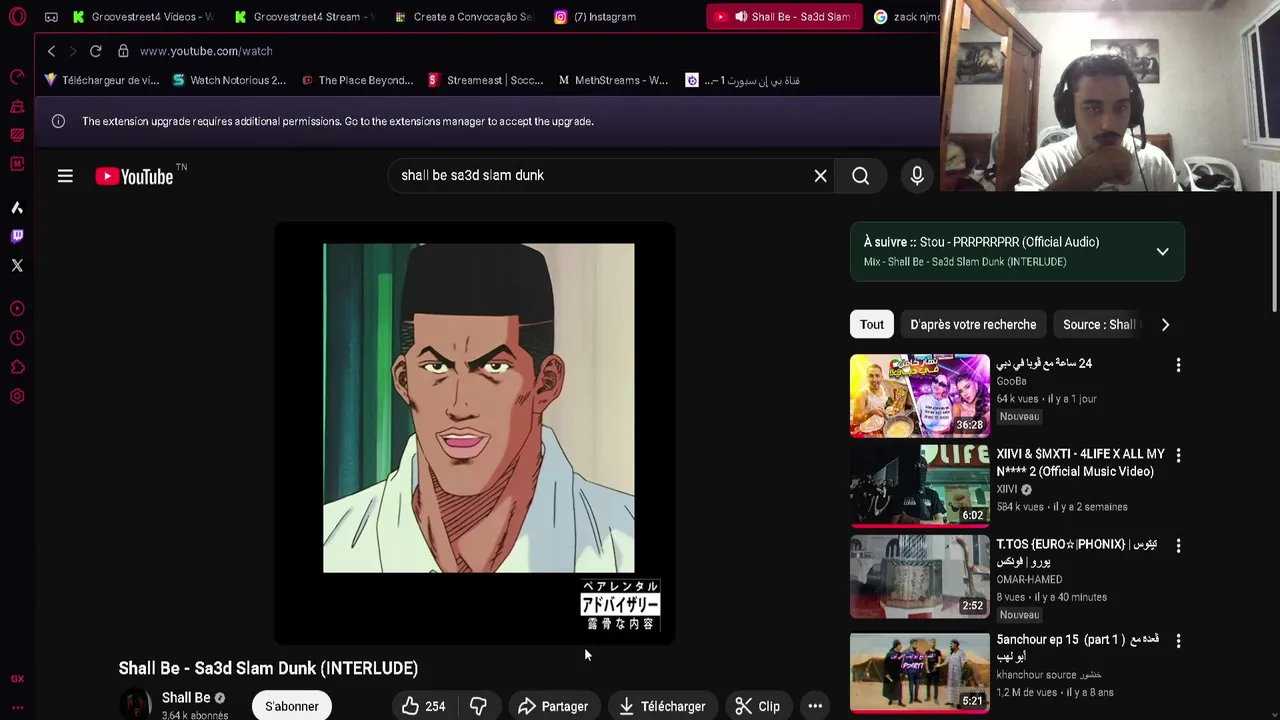Open the Twitch sidebar icon
Image resolution: width=1280 pixels, height=720 pixels.
tap(17, 236)
